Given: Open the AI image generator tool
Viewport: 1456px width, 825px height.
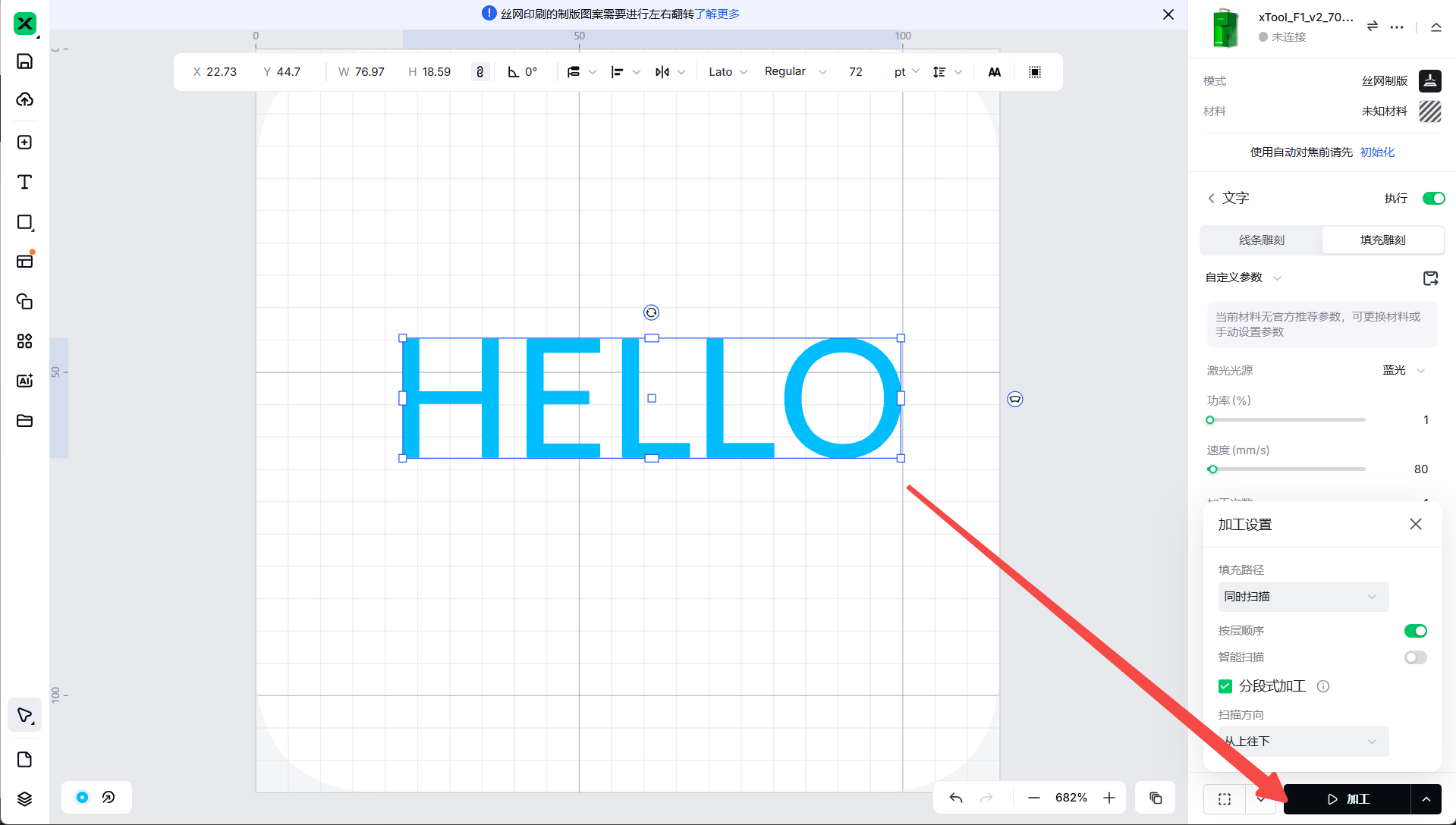Looking at the screenshot, I should click(x=24, y=381).
